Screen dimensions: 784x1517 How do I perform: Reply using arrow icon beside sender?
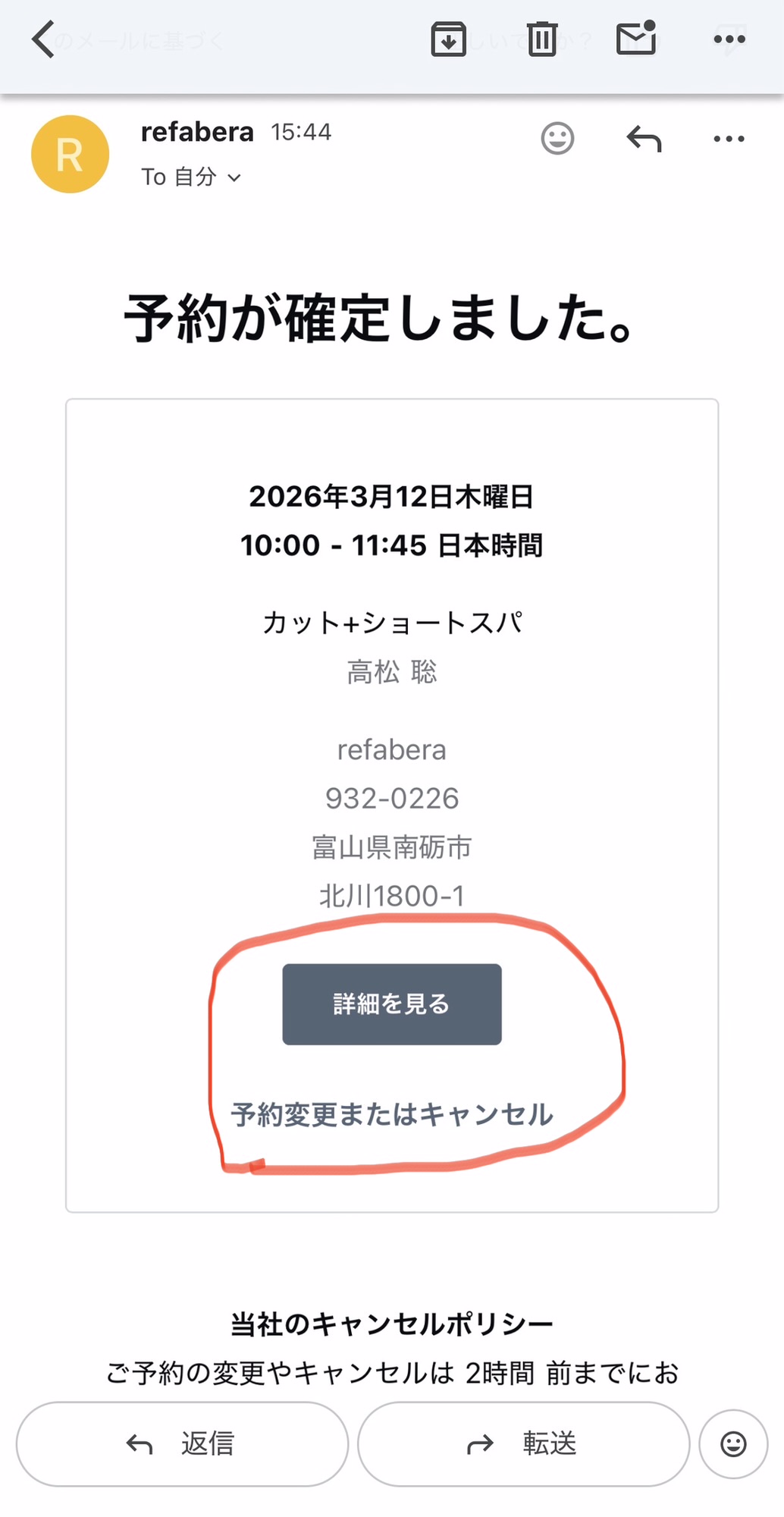coord(644,139)
